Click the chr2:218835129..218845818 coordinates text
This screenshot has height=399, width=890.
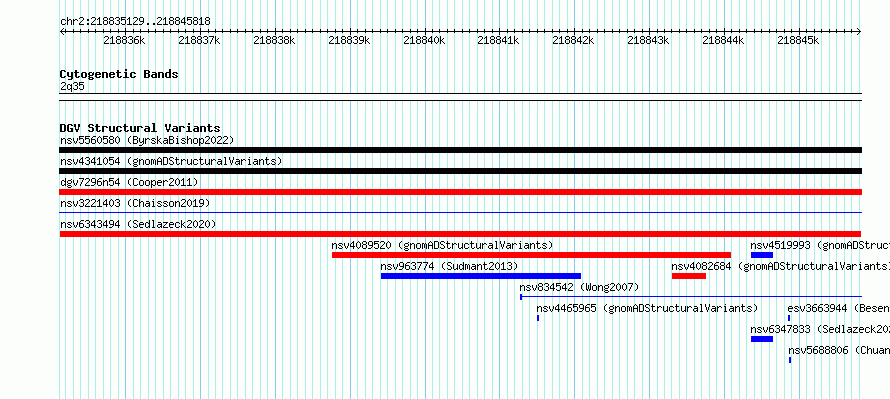coord(135,22)
